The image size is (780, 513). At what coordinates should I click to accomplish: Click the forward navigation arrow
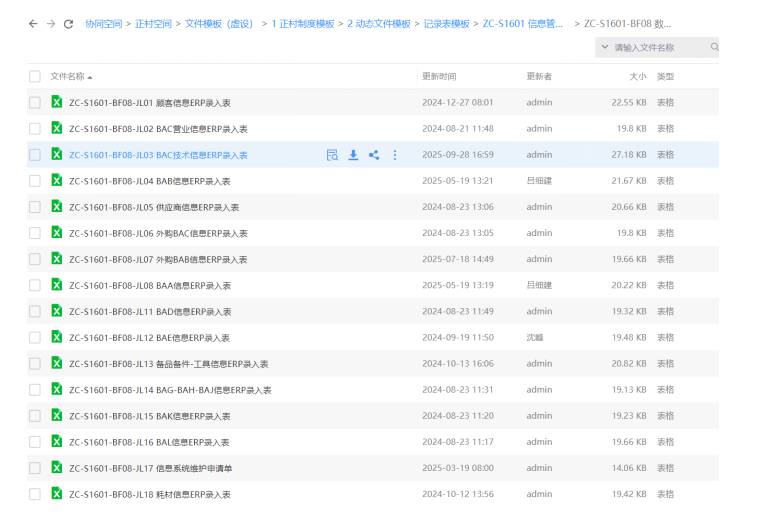50,23
